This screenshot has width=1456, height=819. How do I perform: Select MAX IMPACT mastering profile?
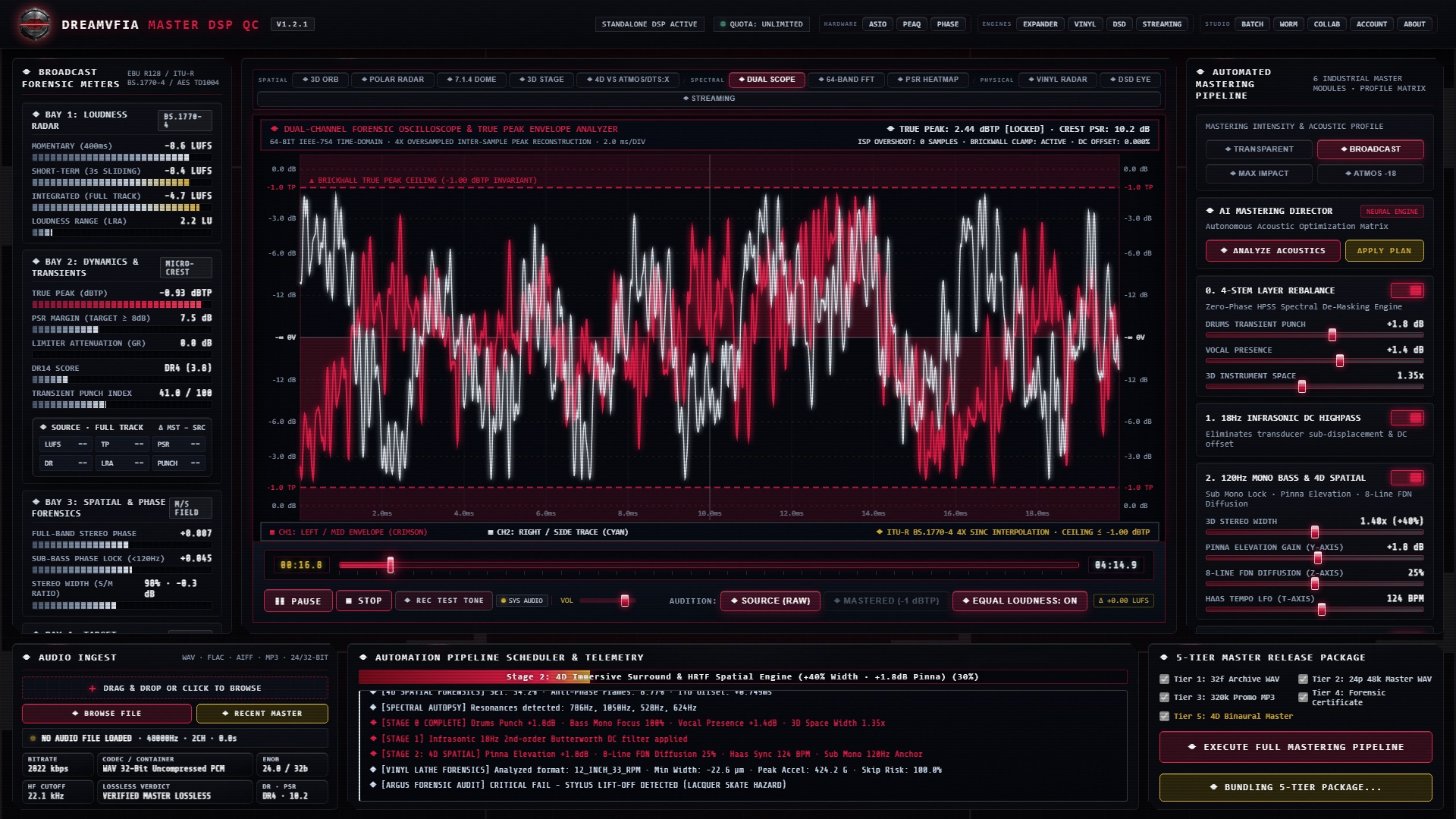pyautogui.click(x=1259, y=174)
